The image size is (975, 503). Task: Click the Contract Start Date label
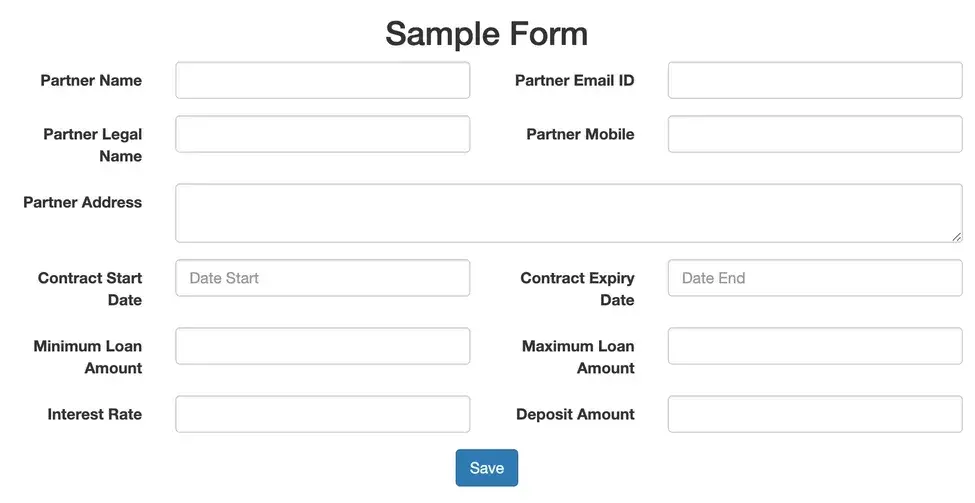pos(90,289)
